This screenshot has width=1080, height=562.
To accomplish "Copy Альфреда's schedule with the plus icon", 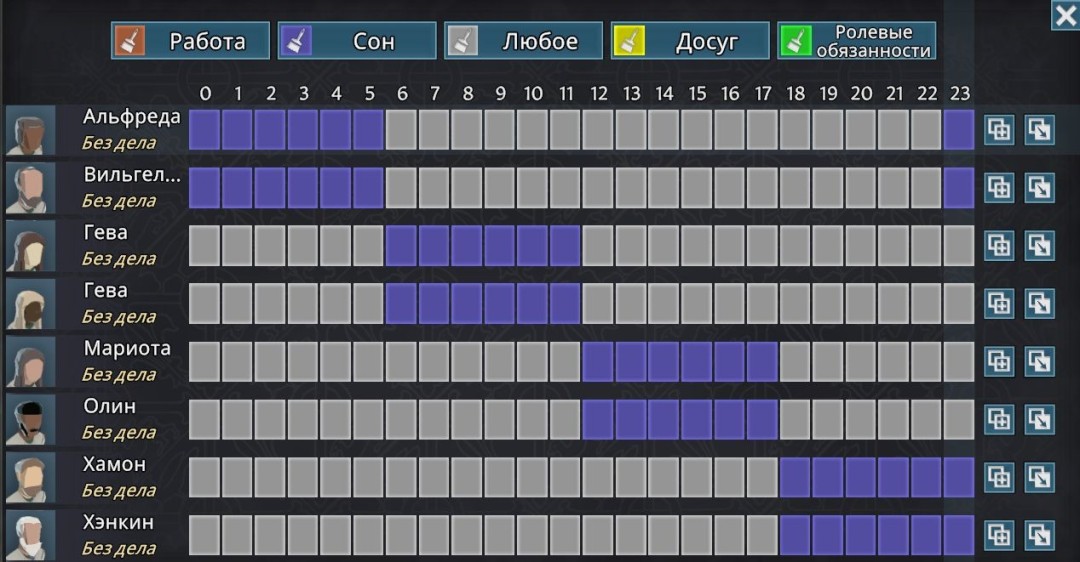I will (x=998, y=130).
